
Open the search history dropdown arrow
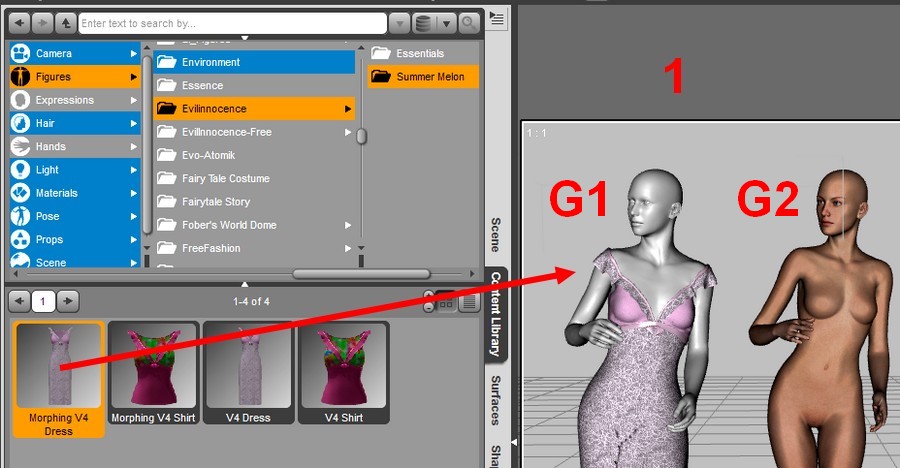(399, 24)
